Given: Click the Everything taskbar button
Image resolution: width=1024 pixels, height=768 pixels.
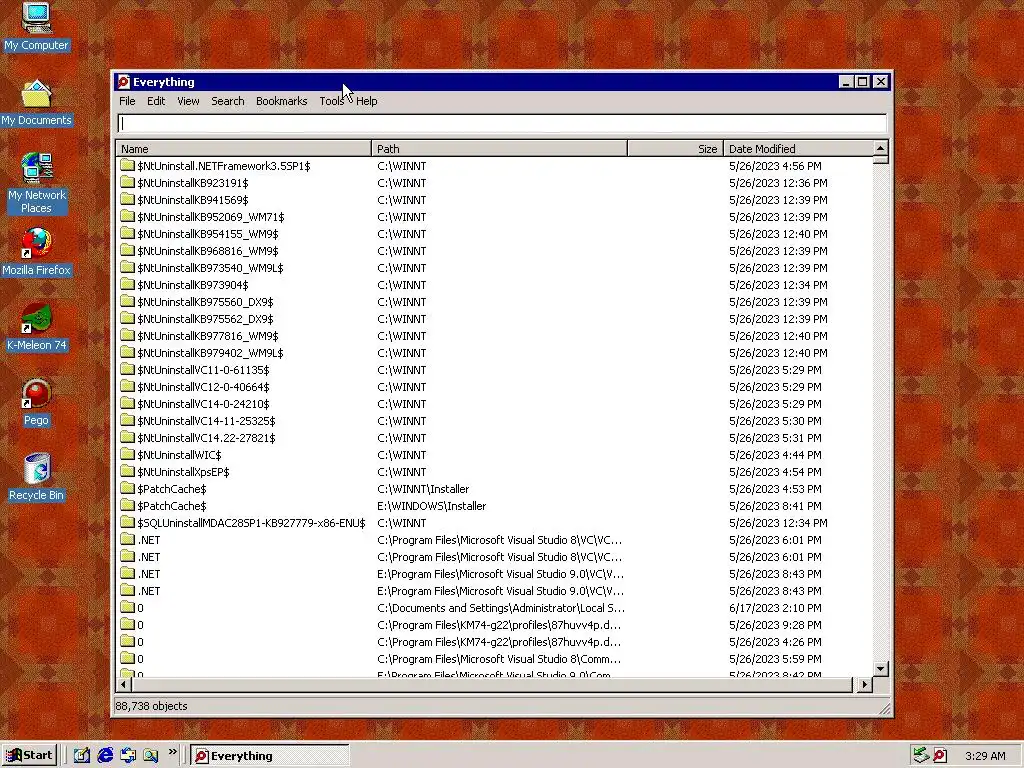Looking at the screenshot, I should (x=270, y=756).
